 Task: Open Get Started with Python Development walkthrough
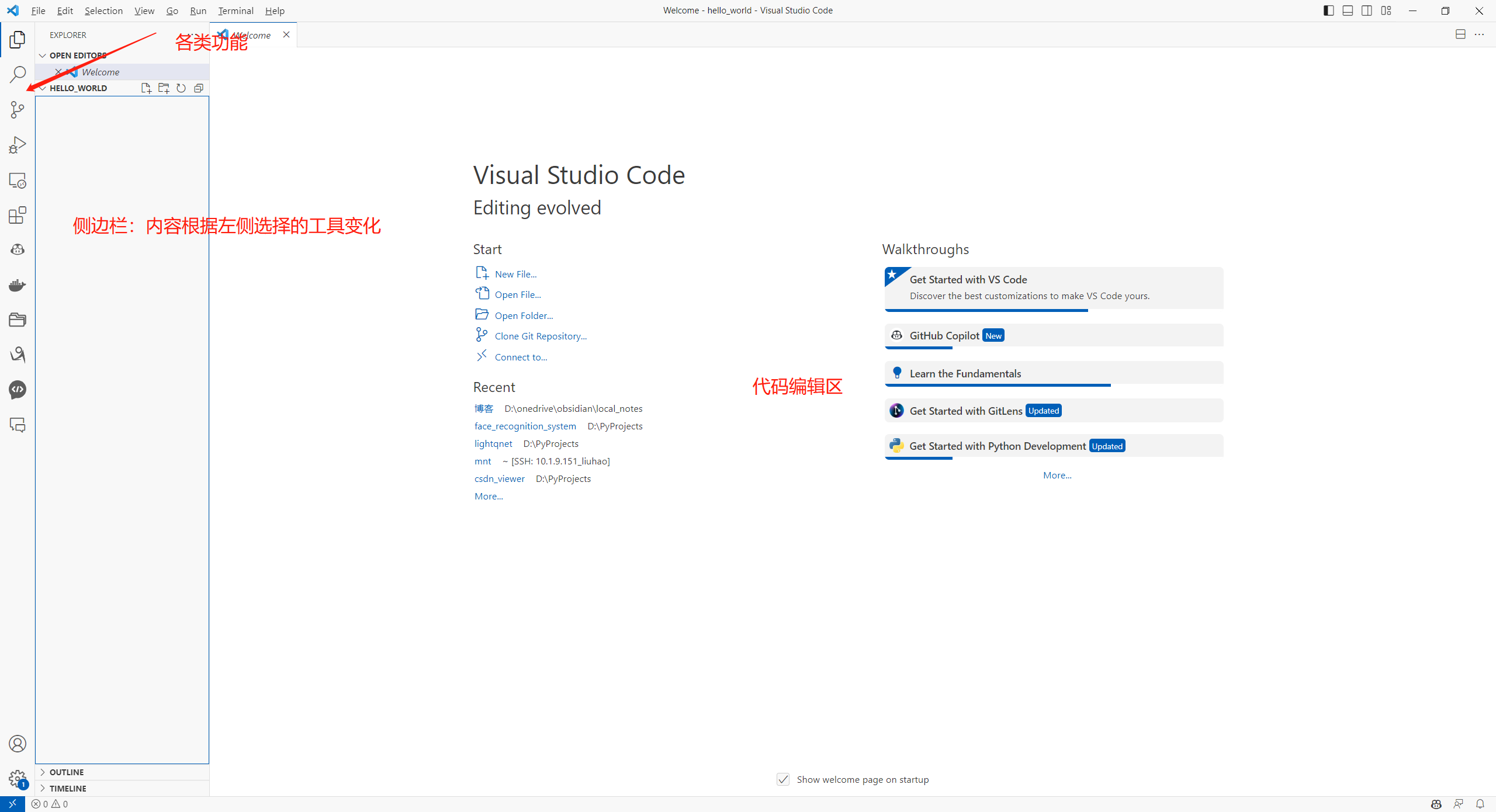pos(1054,446)
